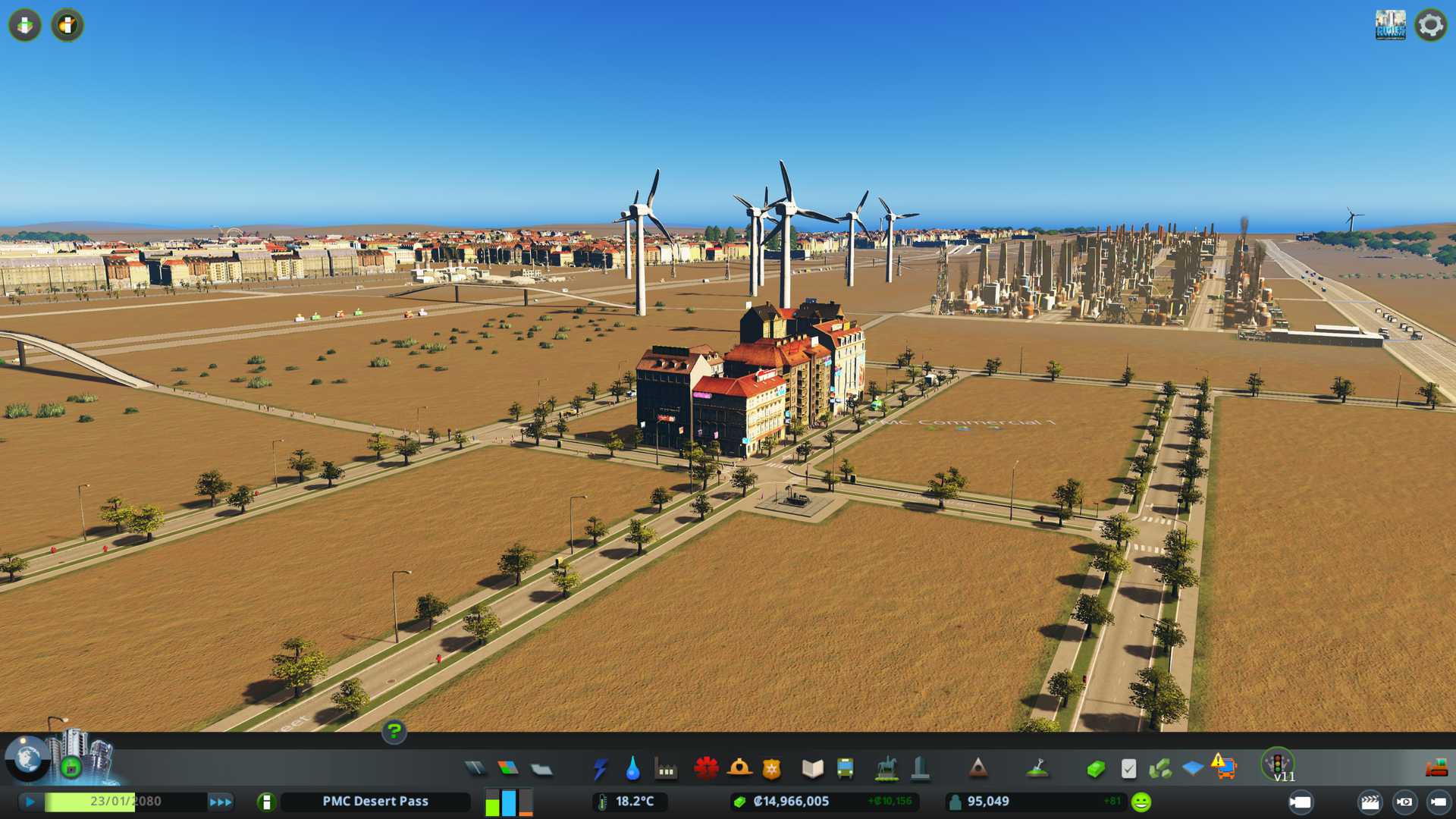Open the Landscaping tools menu

pyautogui.click(x=1037, y=769)
